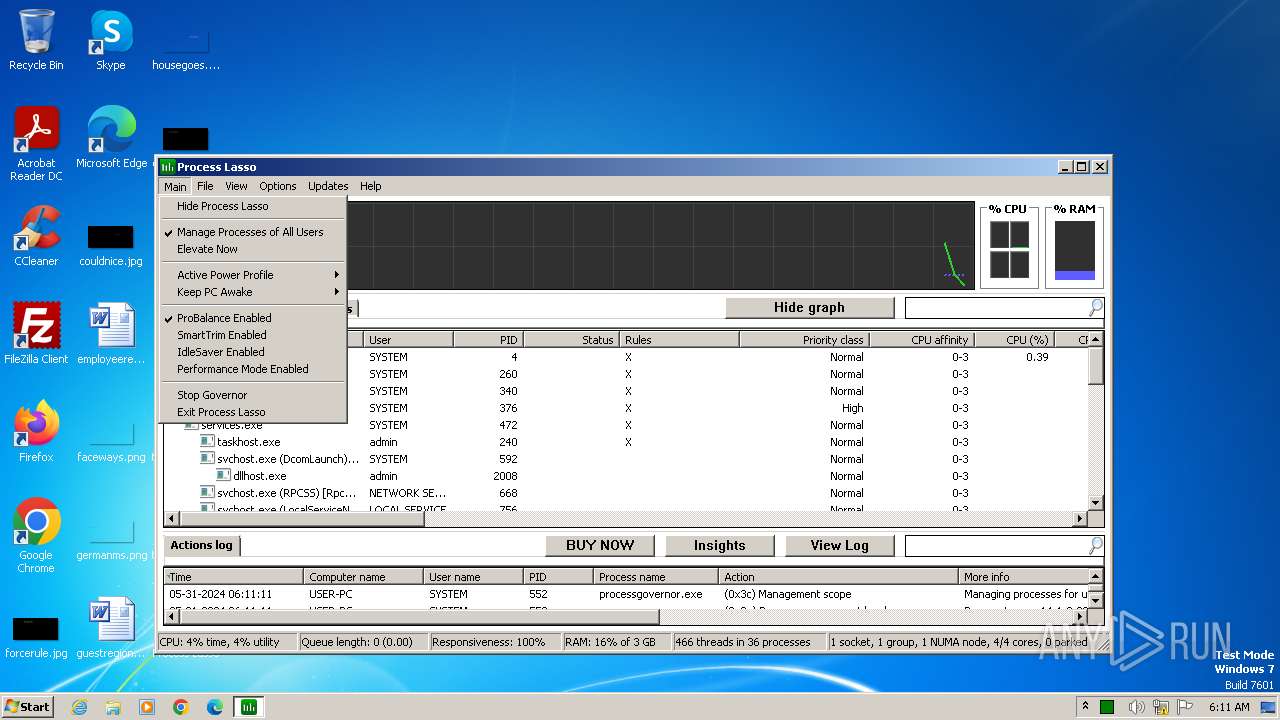
Task: Click the BUY NOW button
Action: coord(600,545)
